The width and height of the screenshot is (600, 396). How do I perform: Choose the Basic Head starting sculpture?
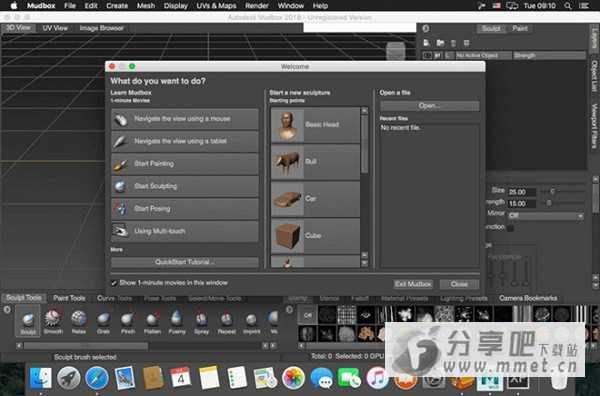315,125
